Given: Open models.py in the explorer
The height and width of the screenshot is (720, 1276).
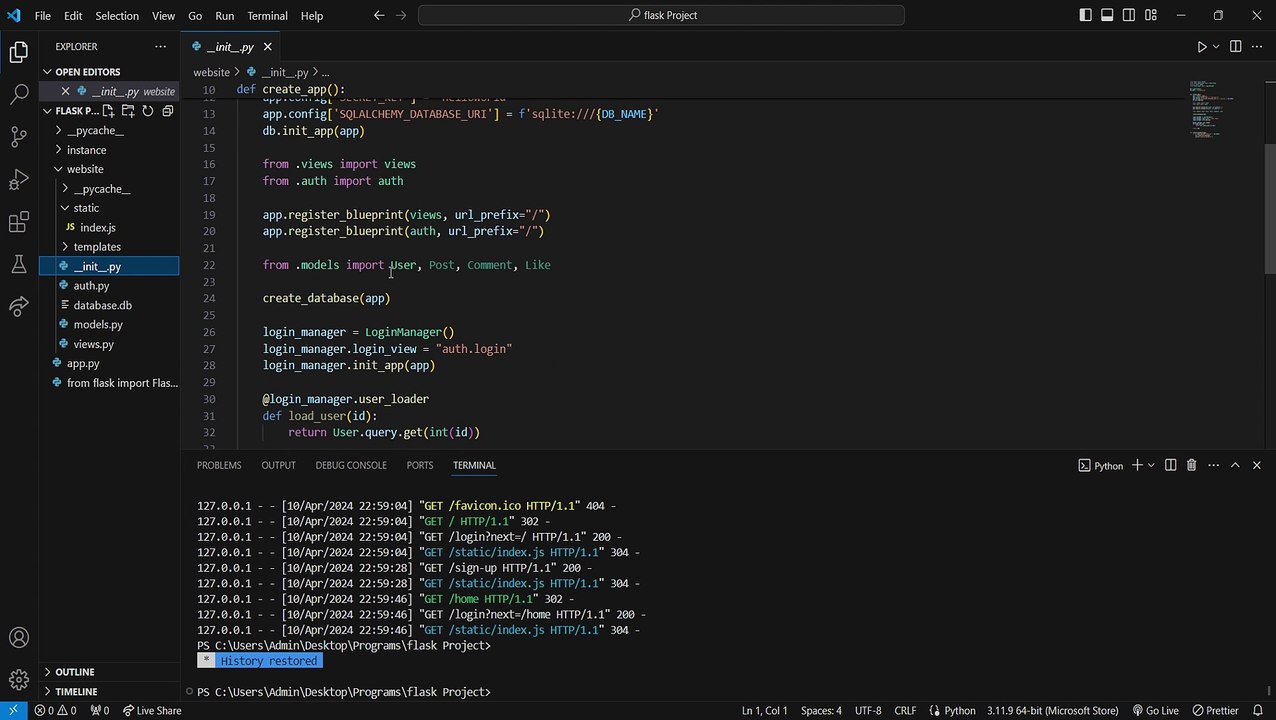Looking at the screenshot, I should 98,325.
